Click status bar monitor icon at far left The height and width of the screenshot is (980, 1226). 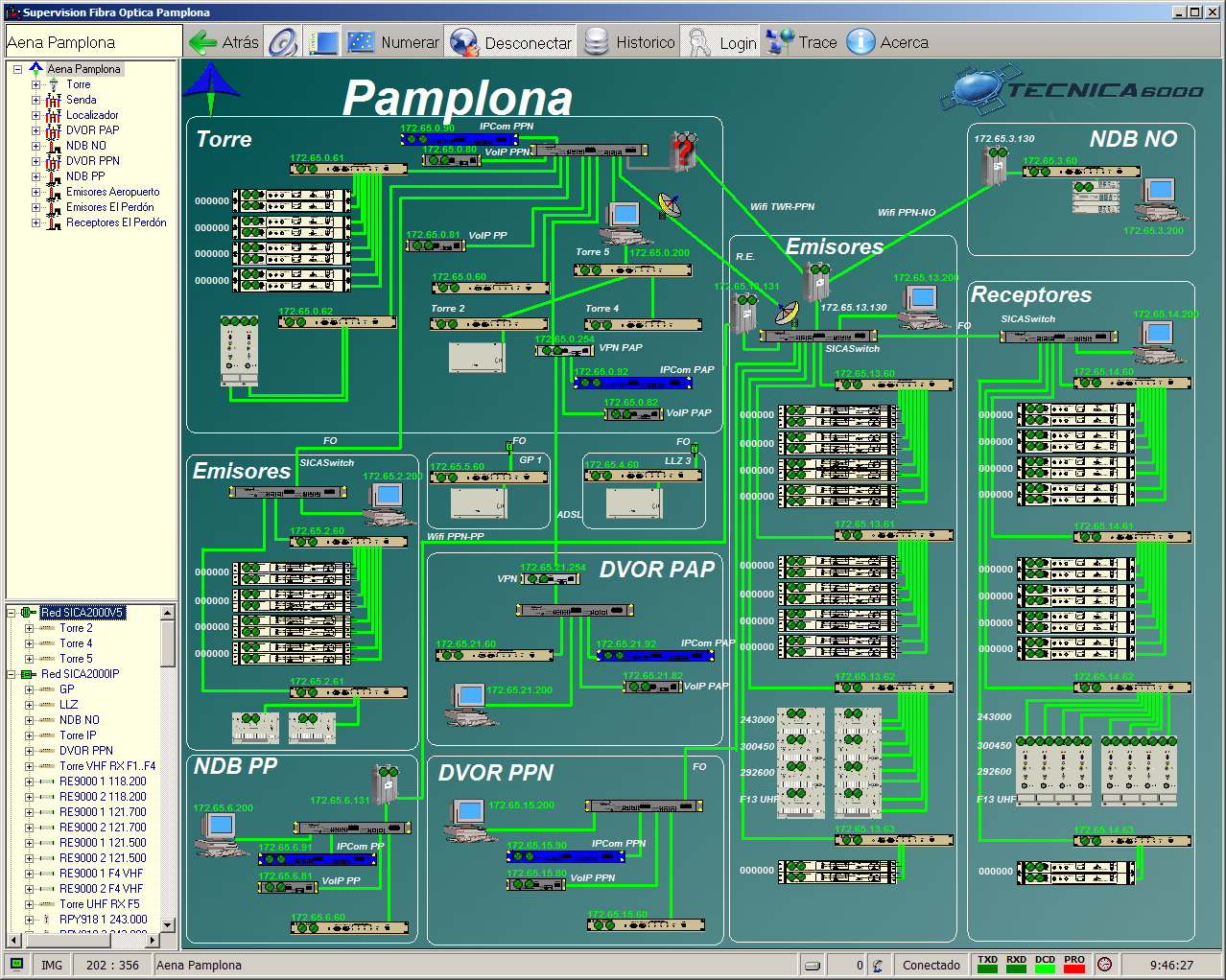tap(16, 965)
